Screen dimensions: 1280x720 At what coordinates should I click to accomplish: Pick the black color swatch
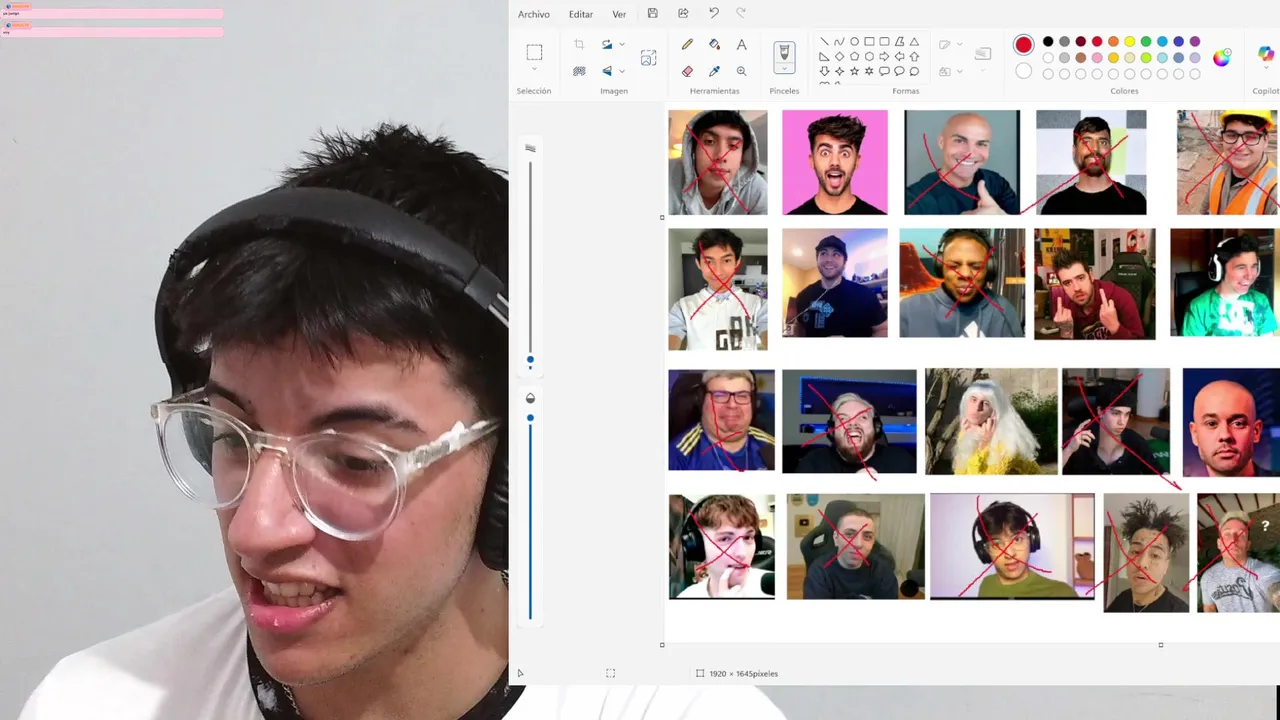[1048, 42]
